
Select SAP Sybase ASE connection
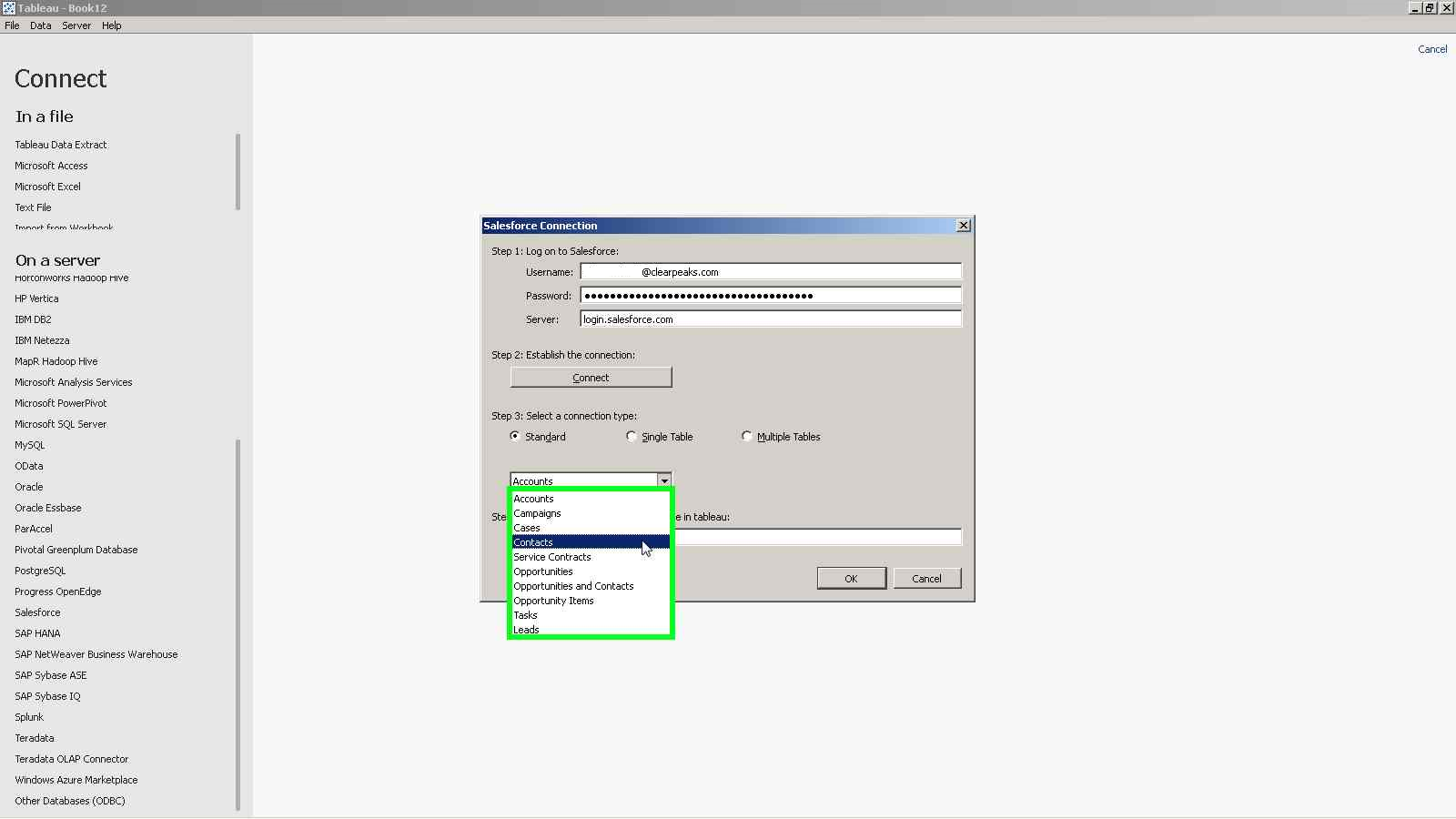pos(50,675)
